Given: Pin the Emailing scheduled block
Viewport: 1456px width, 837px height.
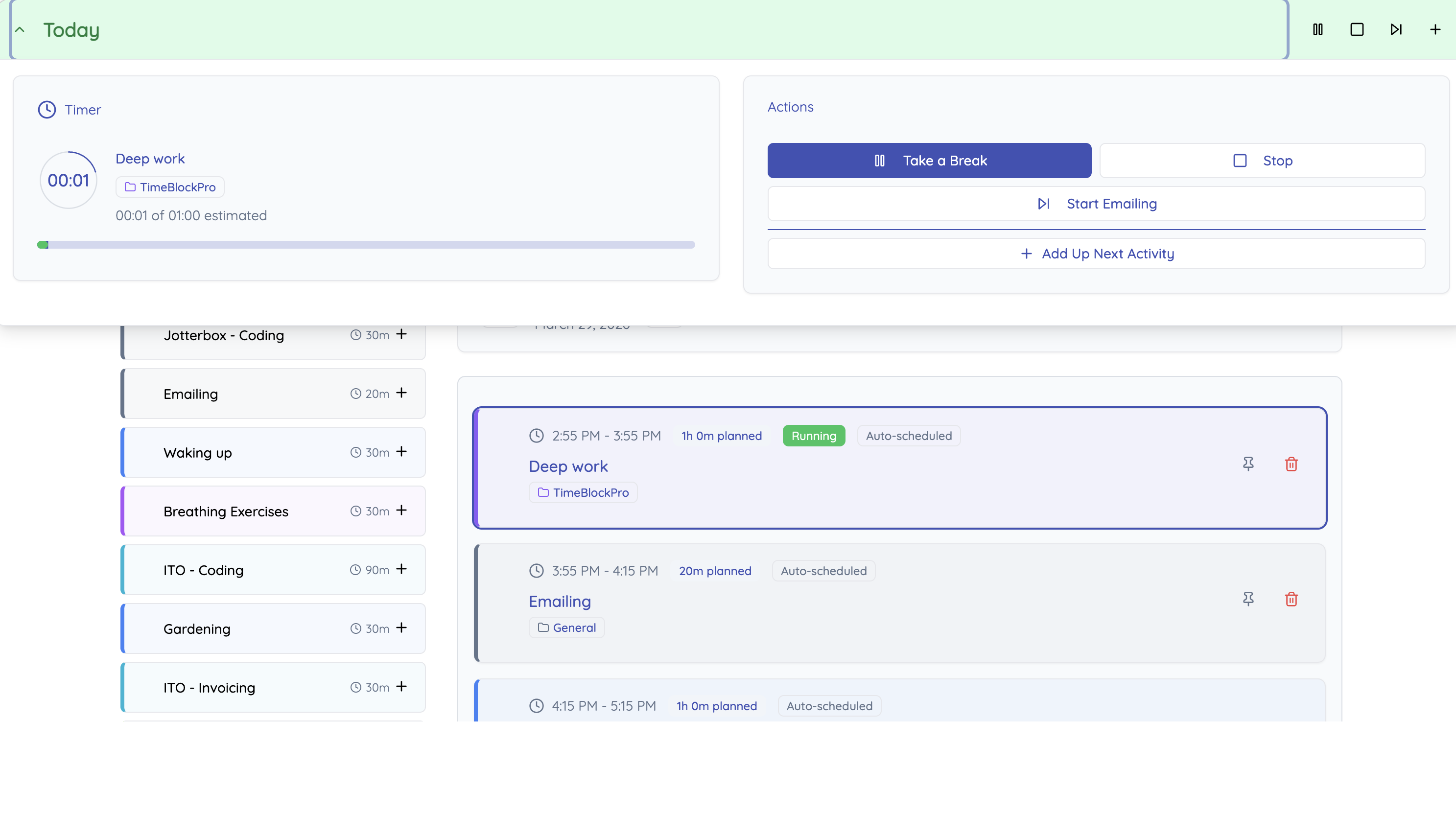Looking at the screenshot, I should point(1248,599).
